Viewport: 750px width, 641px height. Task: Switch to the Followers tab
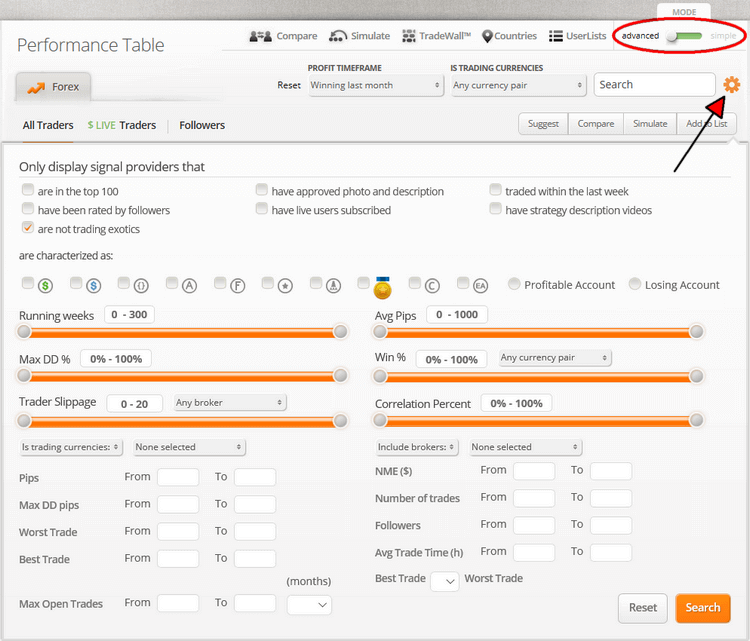(x=202, y=125)
